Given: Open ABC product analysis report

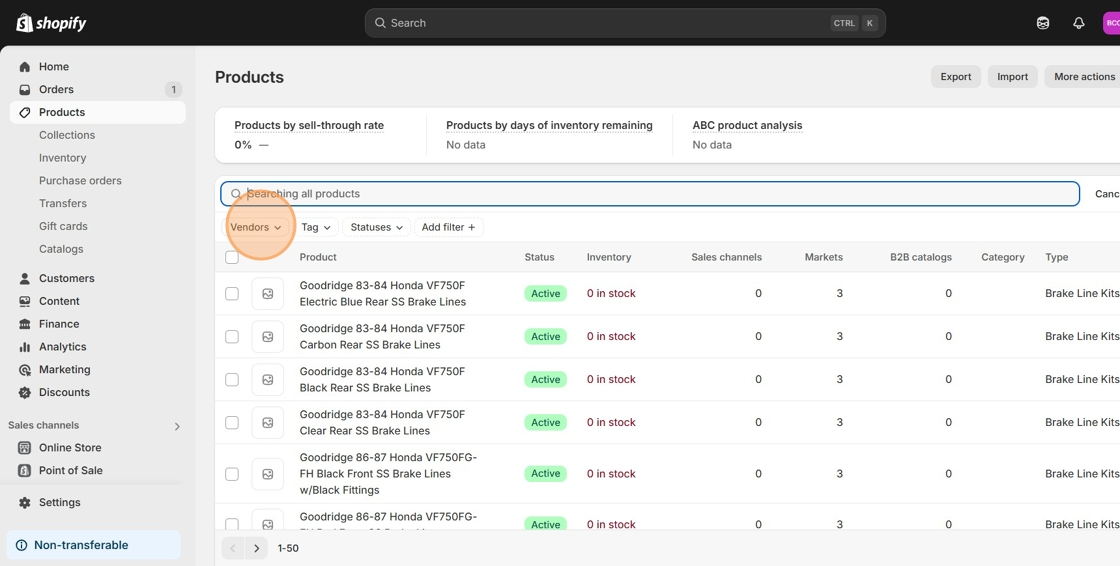Looking at the screenshot, I should (x=747, y=126).
